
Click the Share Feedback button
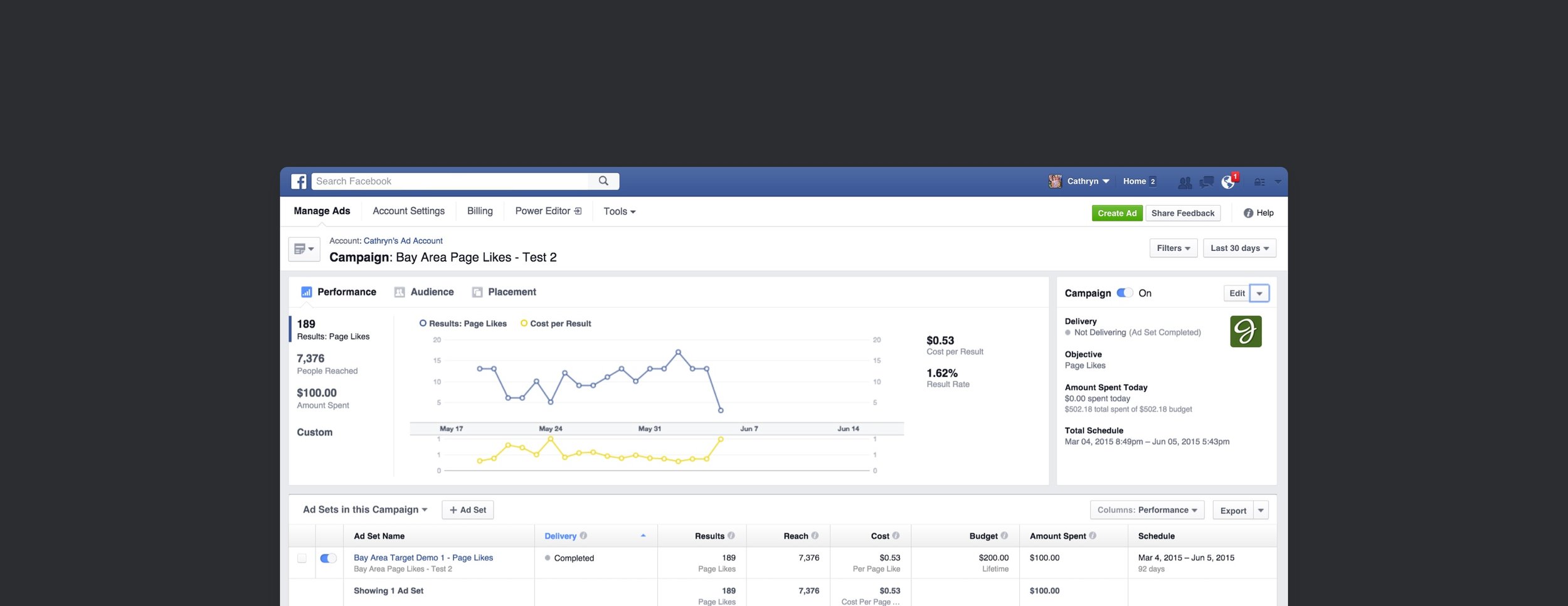[x=1183, y=213]
